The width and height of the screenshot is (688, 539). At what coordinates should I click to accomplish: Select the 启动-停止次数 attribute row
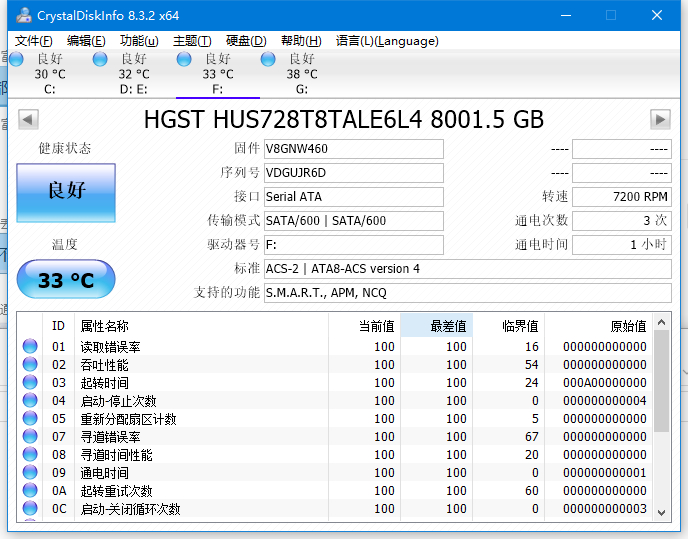(x=335, y=400)
